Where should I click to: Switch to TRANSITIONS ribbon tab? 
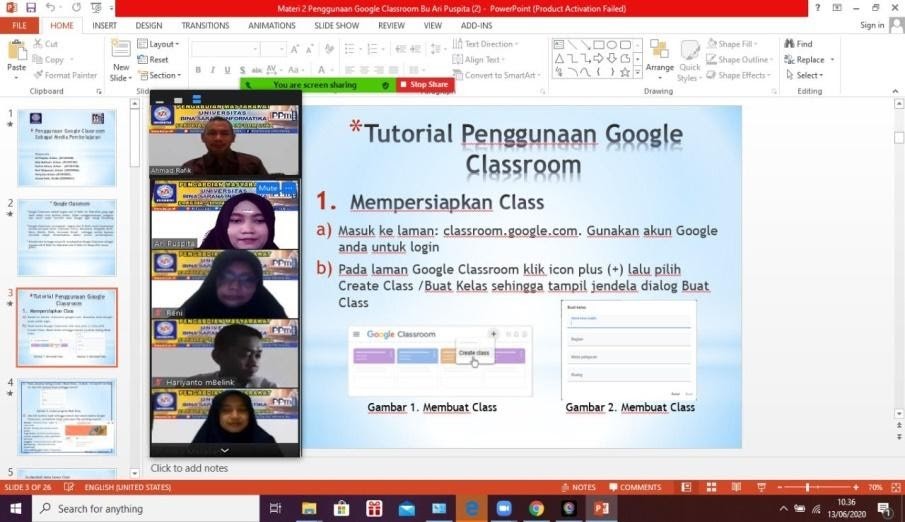coord(205,25)
